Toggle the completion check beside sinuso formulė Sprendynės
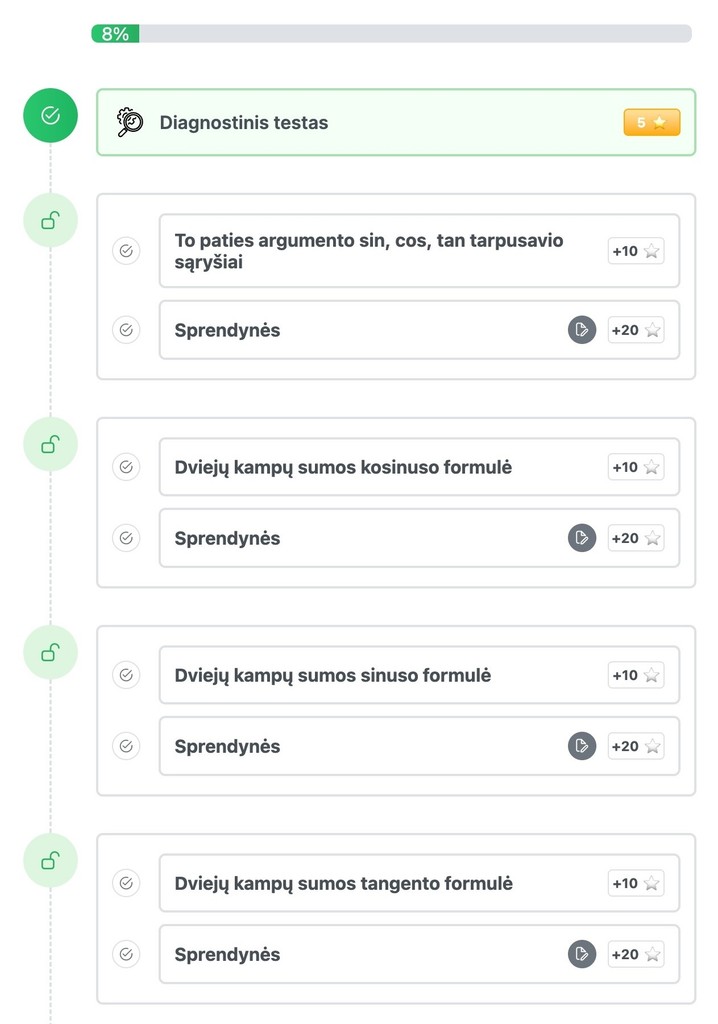 [126, 745]
